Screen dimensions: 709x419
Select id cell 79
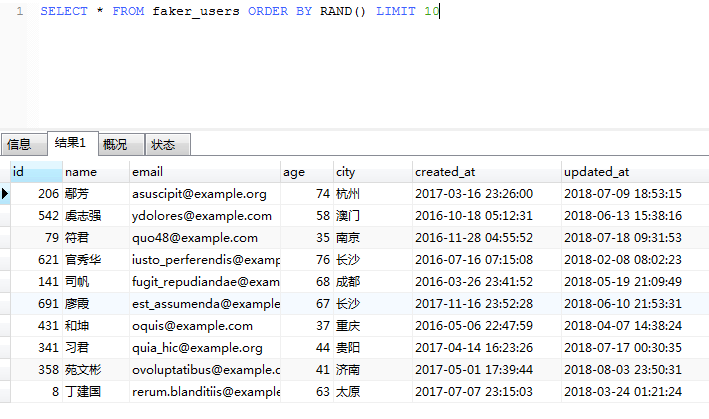pyautogui.click(x=37, y=238)
